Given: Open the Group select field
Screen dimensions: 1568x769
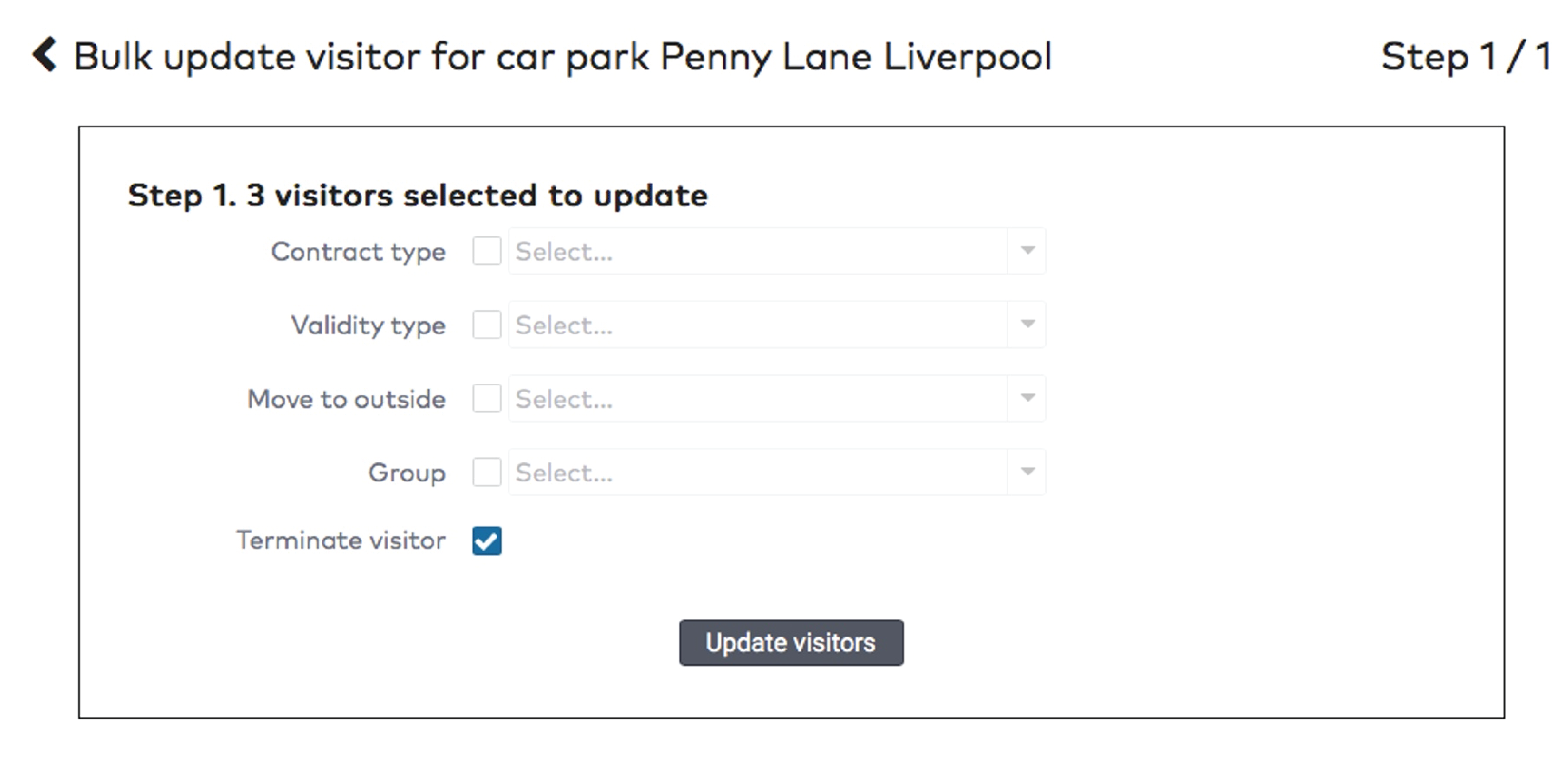Looking at the screenshot, I should [x=757, y=472].
